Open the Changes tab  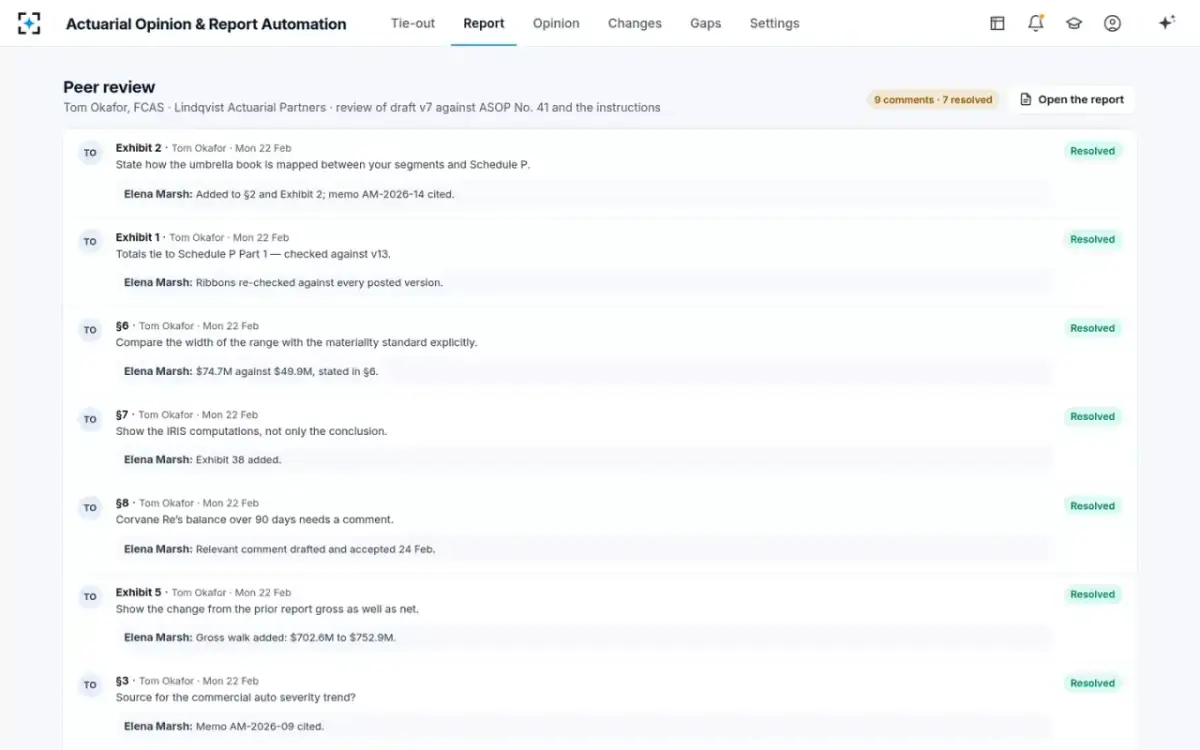pyautogui.click(x=635, y=23)
